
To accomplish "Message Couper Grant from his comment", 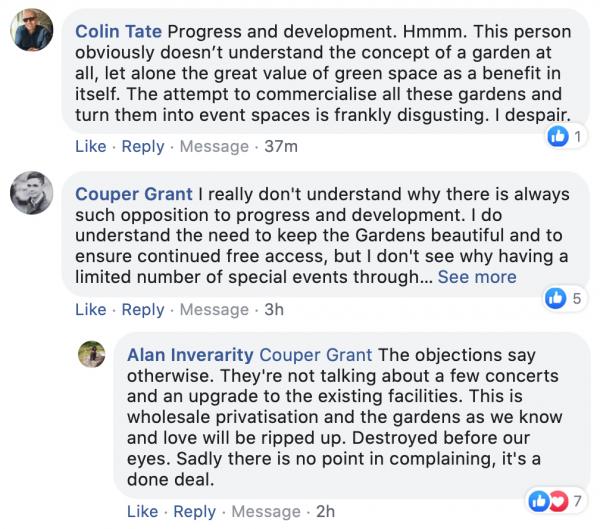I will point(214,310).
